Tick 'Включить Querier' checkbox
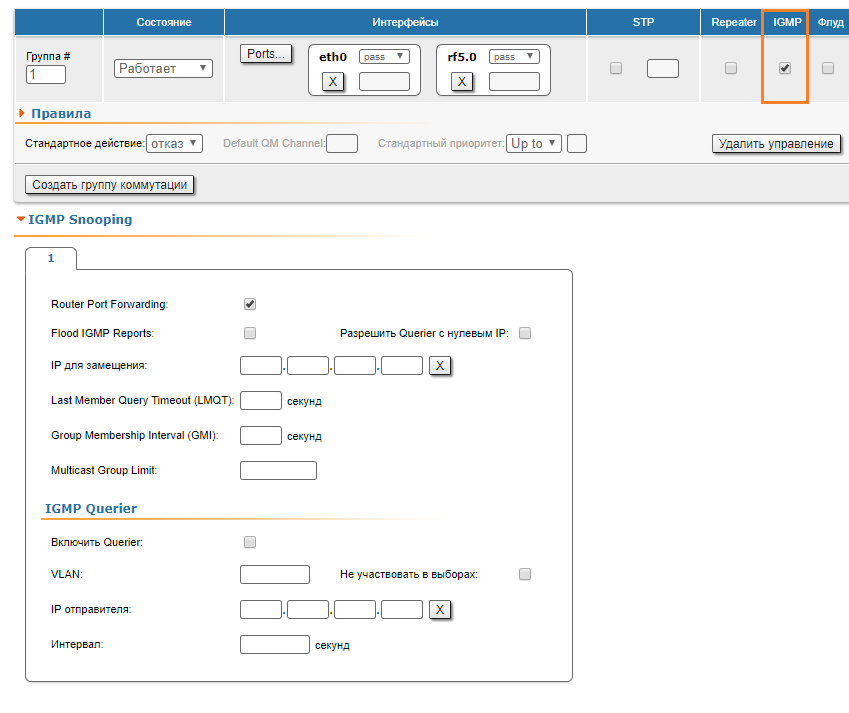849x713 pixels. pyautogui.click(x=250, y=542)
